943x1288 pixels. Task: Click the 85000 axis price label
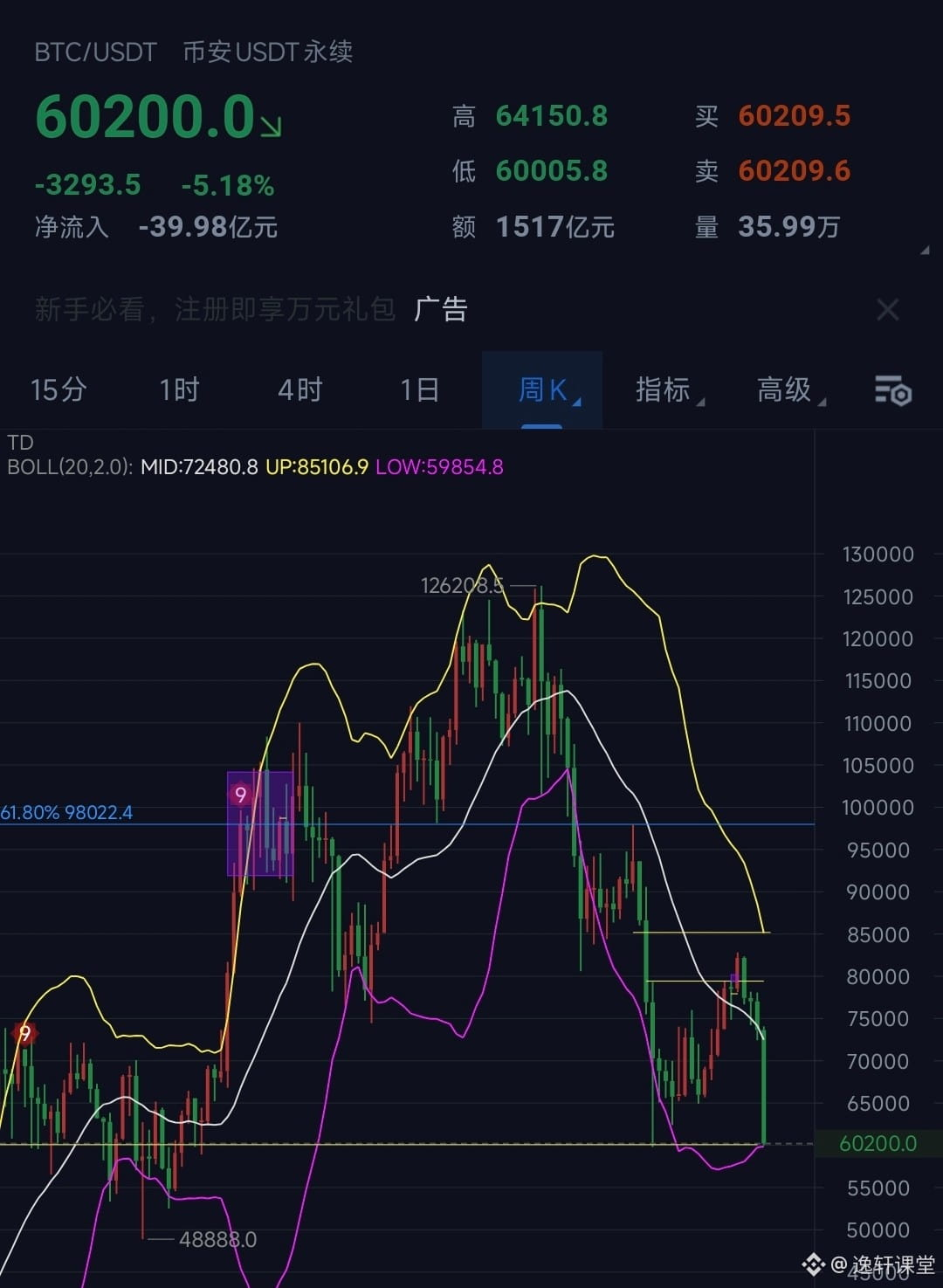[x=880, y=935]
